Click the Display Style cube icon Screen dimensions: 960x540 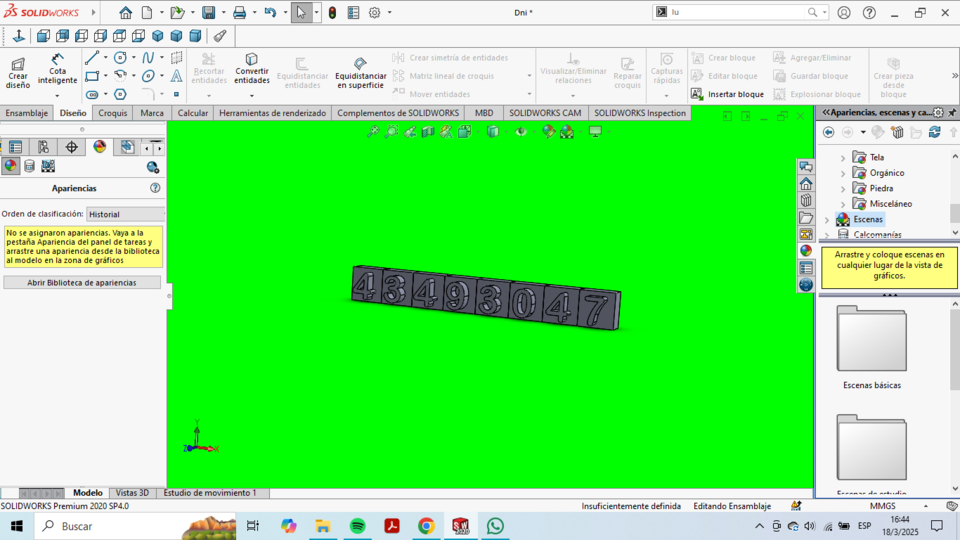click(493, 132)
